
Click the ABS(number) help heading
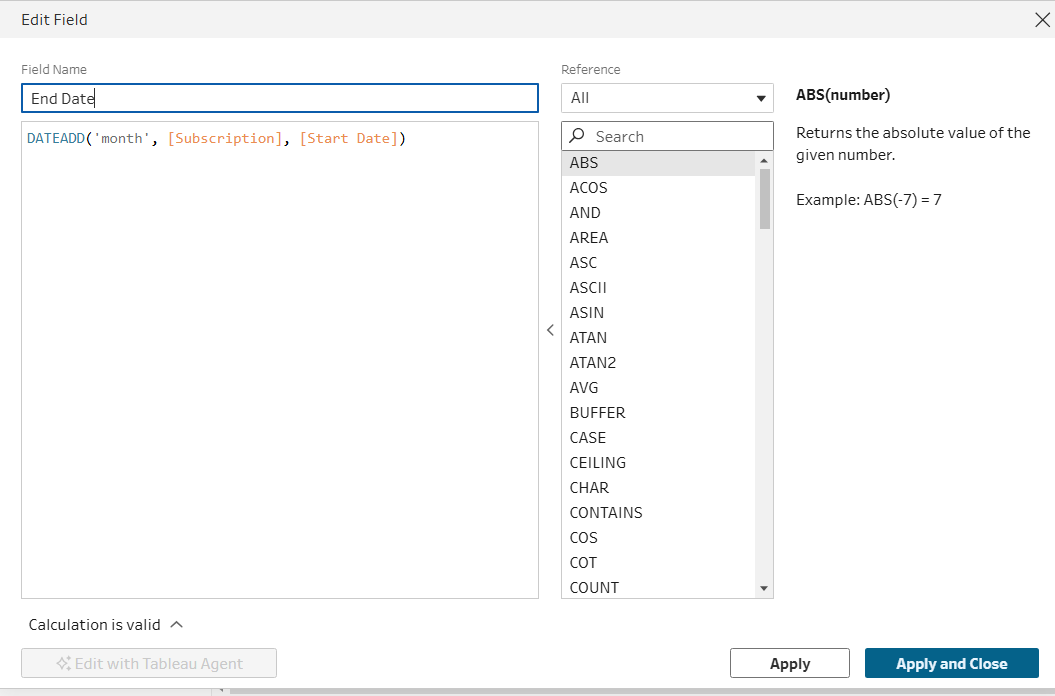843,95
